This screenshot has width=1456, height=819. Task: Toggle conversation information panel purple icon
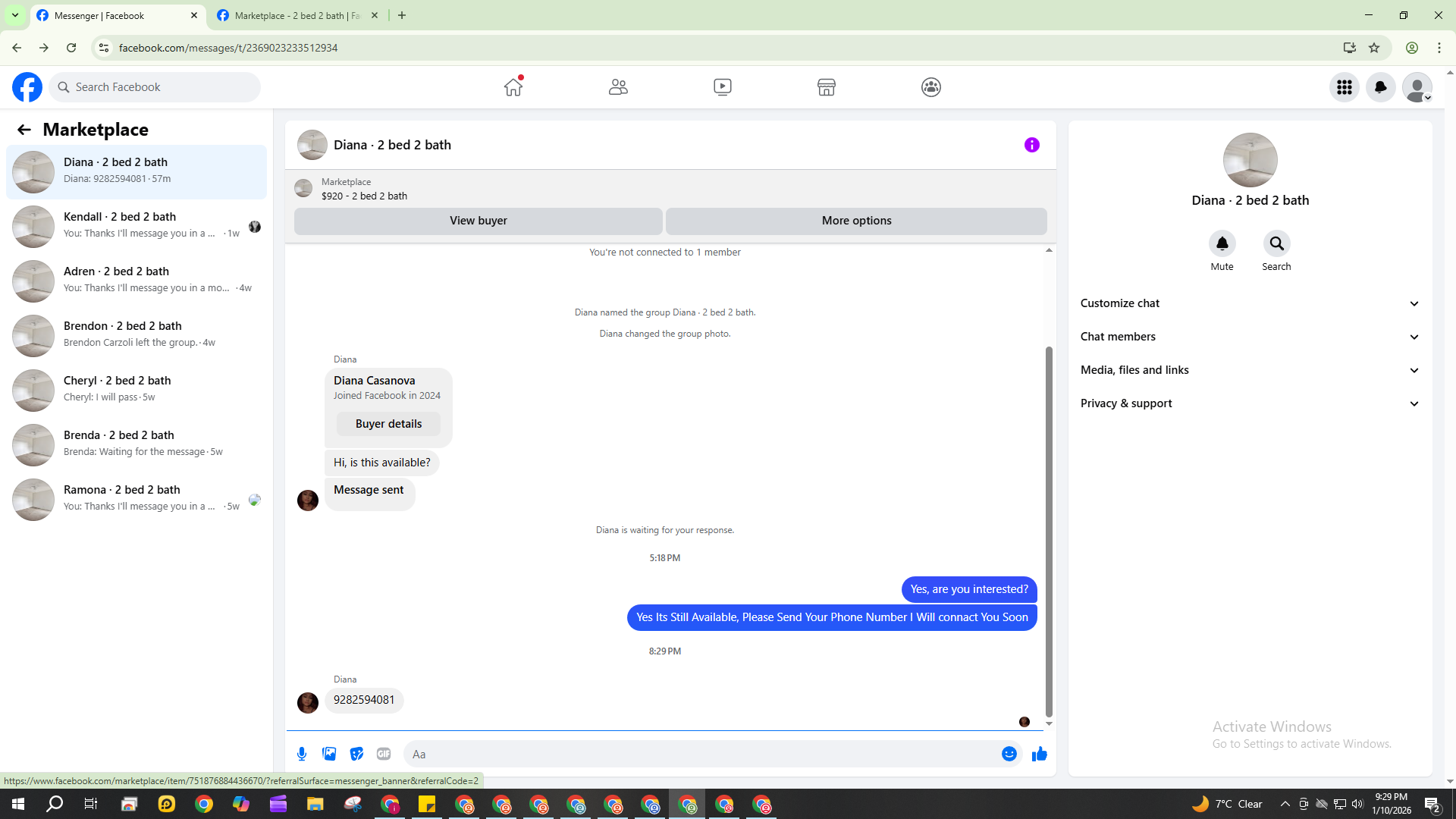coord(1031,145)
